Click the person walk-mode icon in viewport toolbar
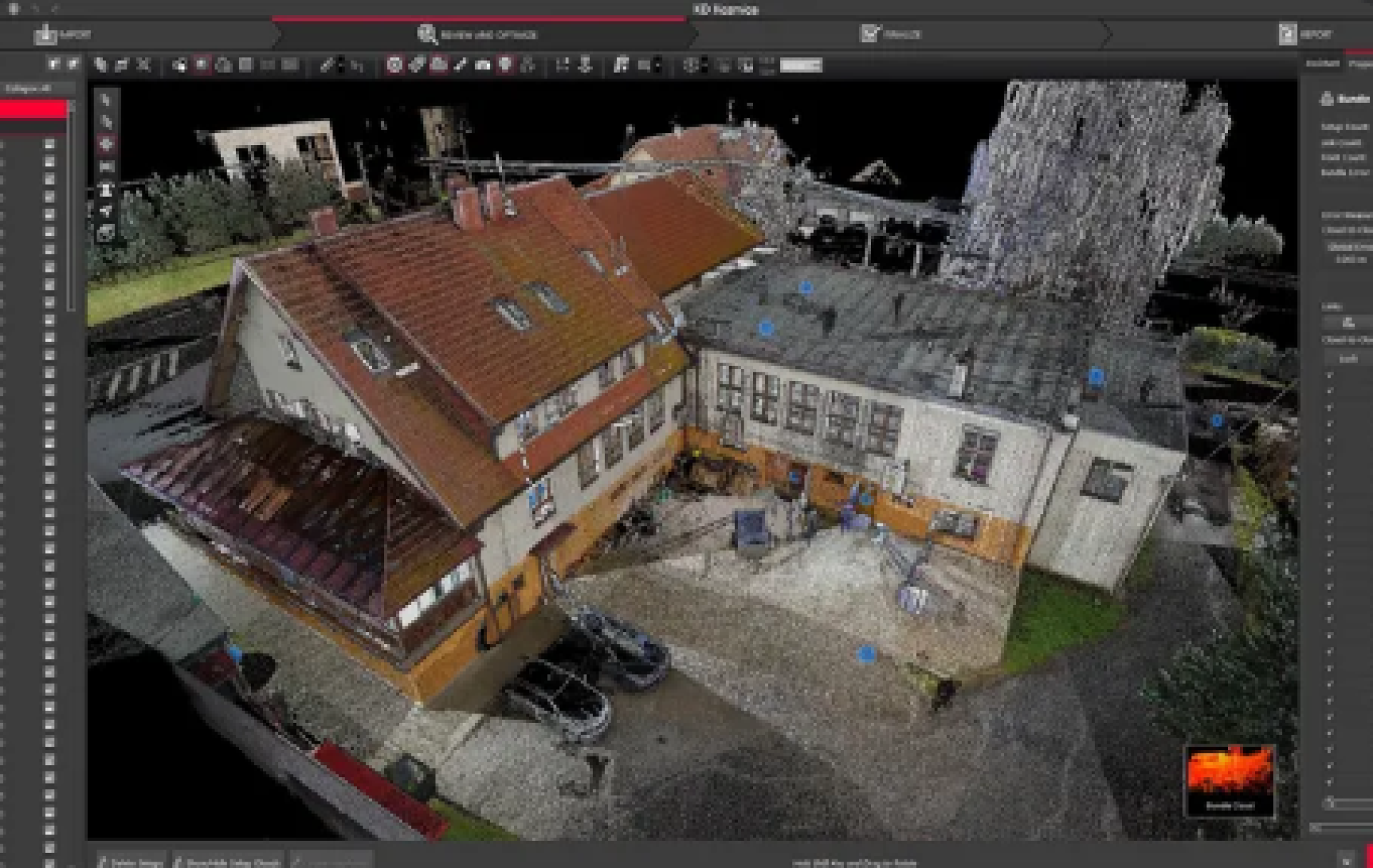 106,189
